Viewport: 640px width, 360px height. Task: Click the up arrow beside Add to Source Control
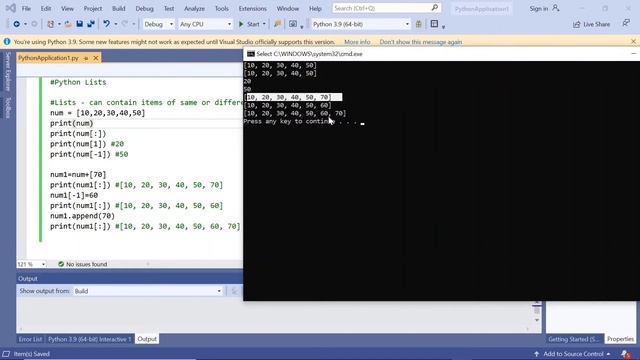(x=536, y=354)
